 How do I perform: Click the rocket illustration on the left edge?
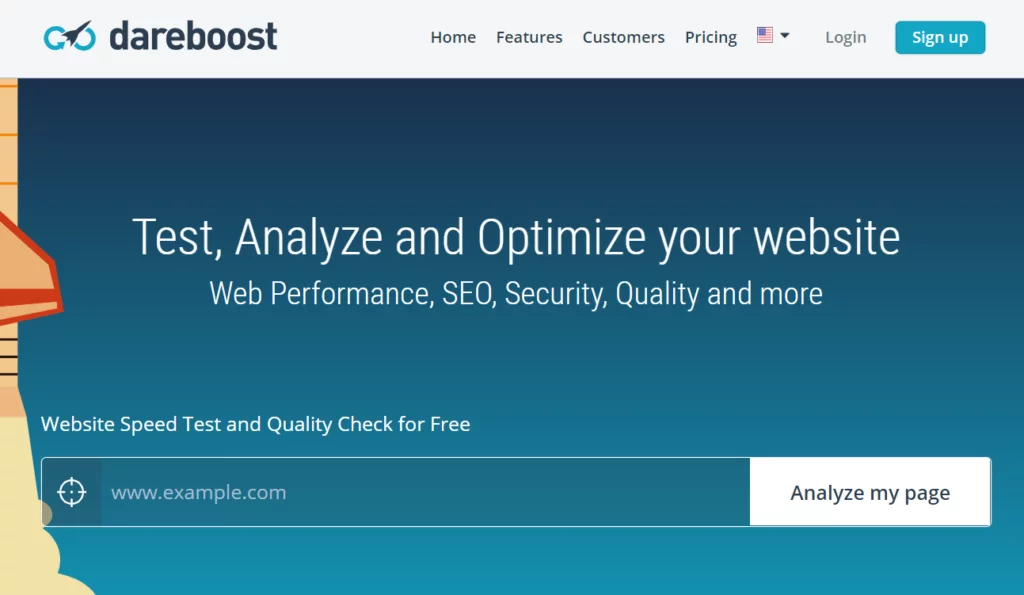click(x=27, y=268)
